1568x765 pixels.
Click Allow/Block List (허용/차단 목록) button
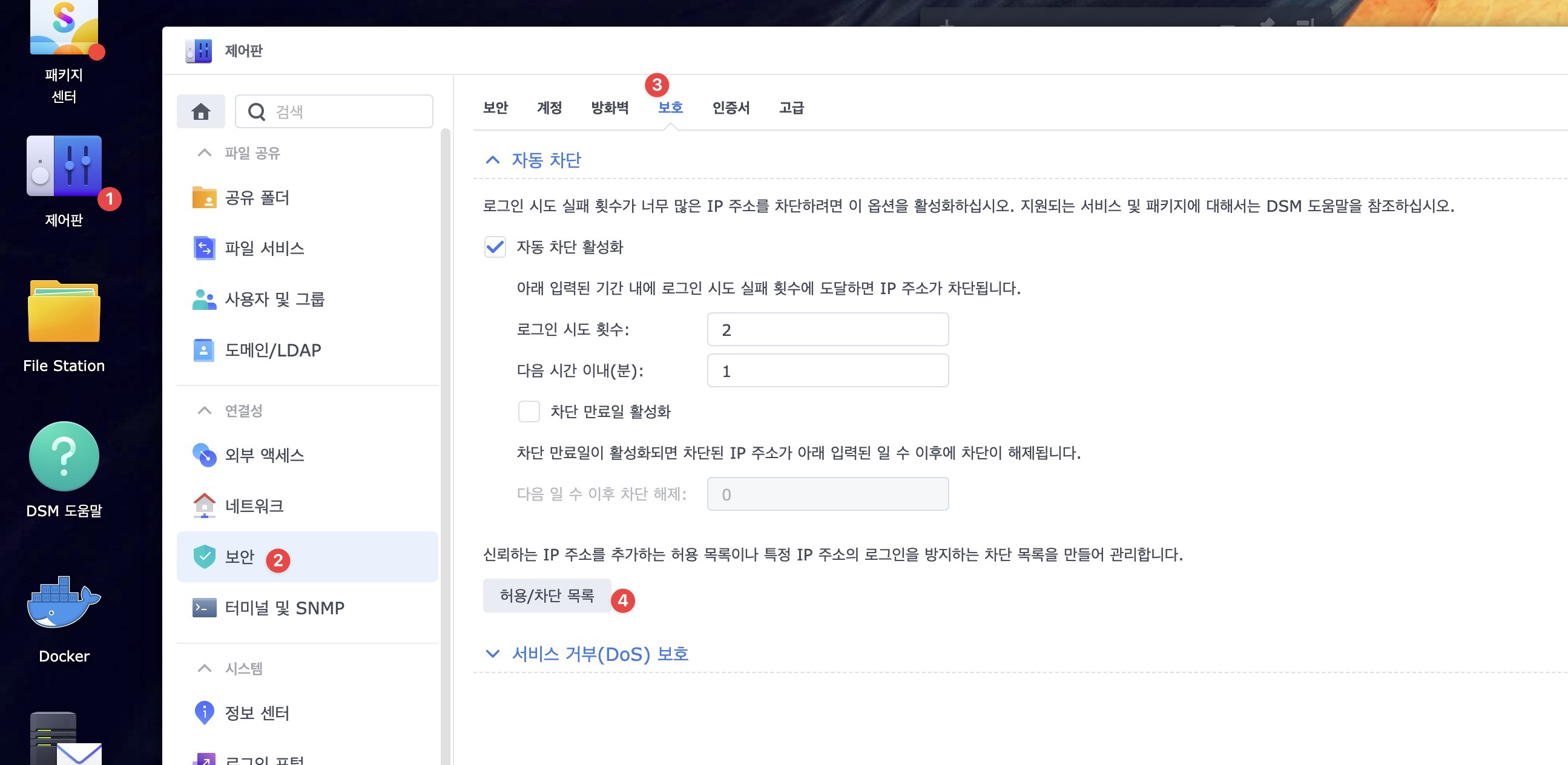[x=547, y=595]
